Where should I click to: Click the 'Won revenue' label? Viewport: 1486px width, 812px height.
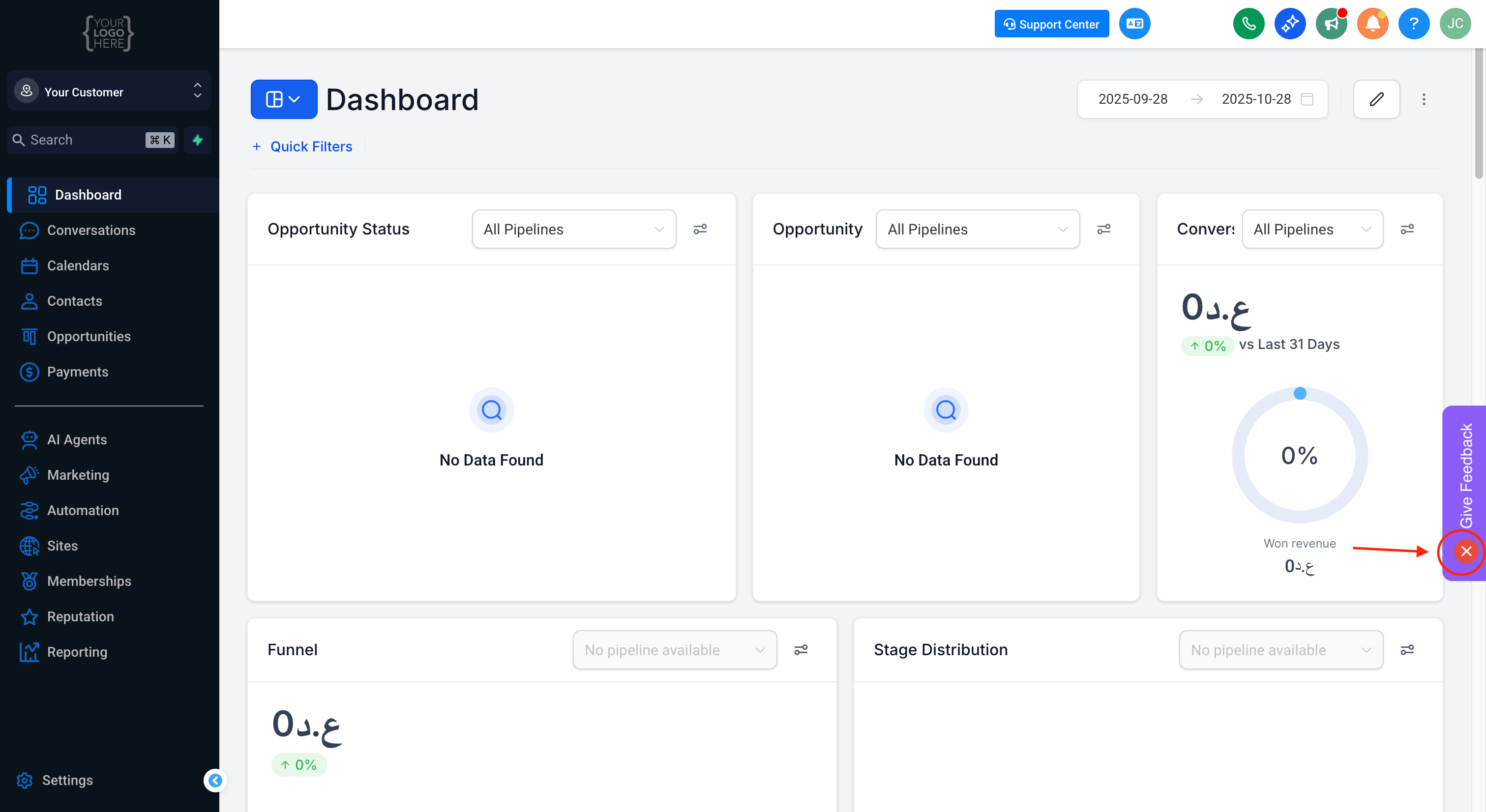pos(1300,543)
